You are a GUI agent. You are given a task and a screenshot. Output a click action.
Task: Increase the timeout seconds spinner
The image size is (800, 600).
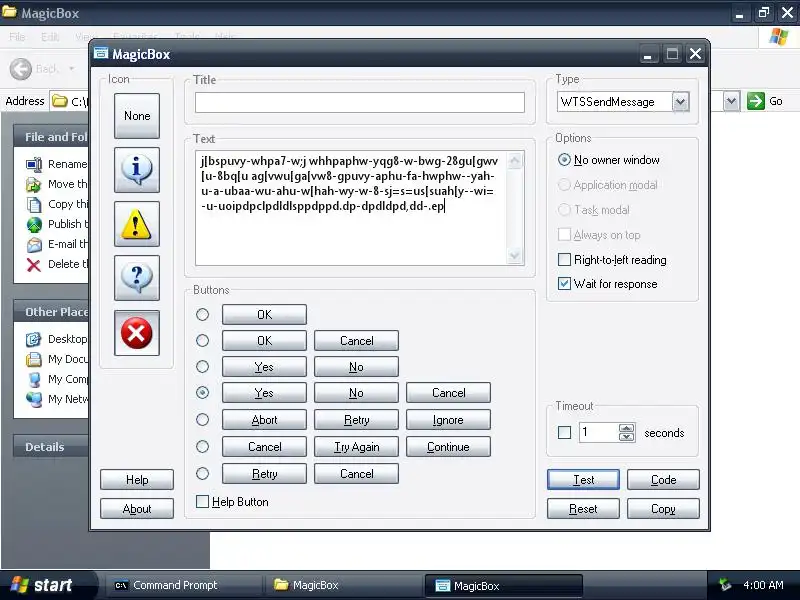[x=627, y=428]
